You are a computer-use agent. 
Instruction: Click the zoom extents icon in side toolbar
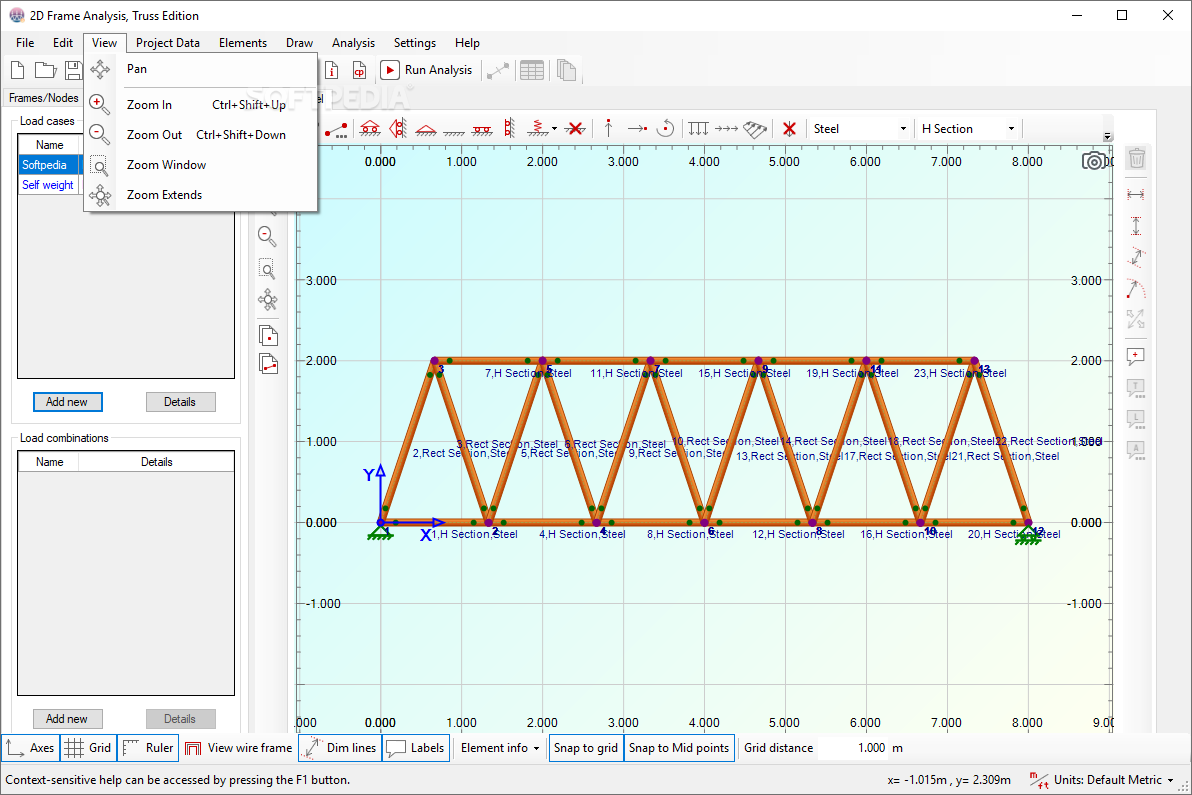point(268,300)
